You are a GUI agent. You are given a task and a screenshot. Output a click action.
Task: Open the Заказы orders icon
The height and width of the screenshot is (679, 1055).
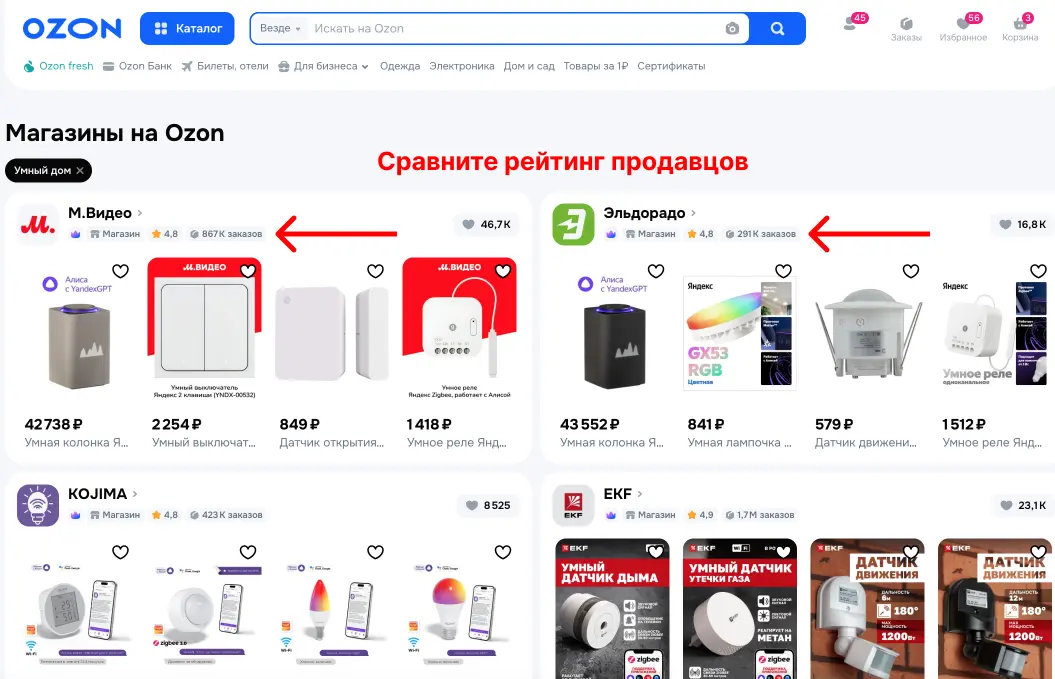(x=906, y=28)
